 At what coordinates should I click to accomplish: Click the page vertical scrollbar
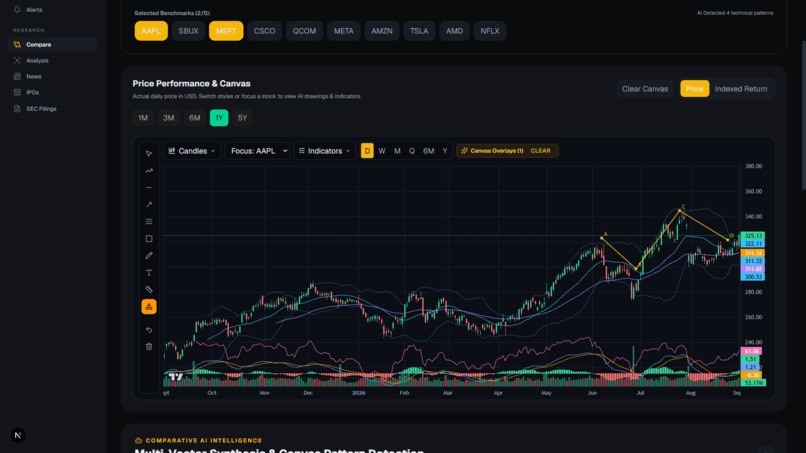point(803,116)
